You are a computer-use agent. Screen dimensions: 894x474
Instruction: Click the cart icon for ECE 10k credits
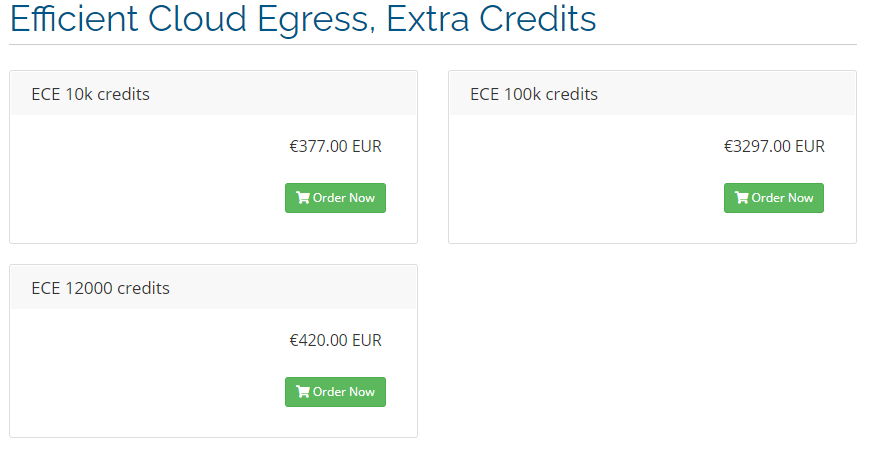[x=303, y=198]
